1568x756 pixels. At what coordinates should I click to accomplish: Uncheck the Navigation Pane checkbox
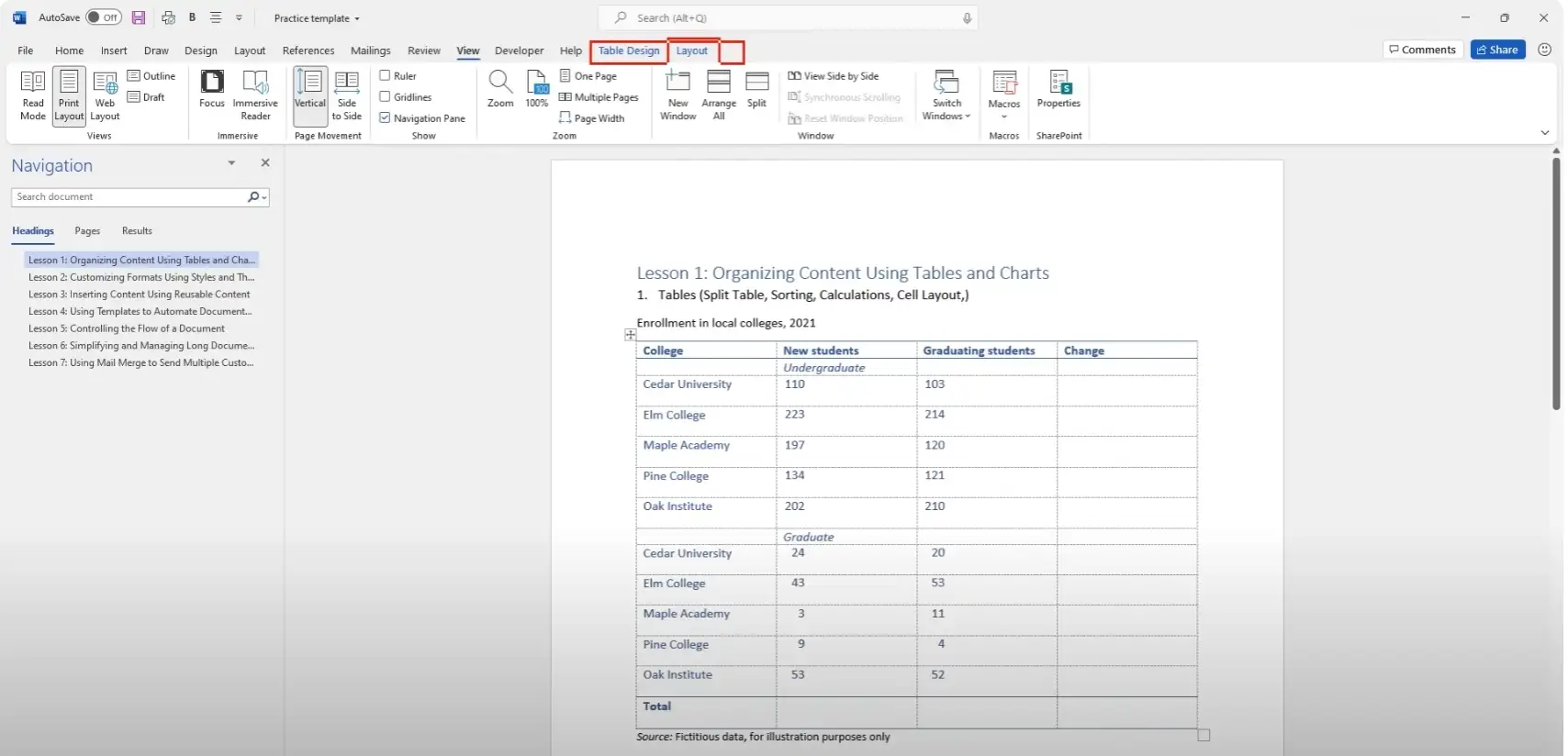click(x=386, y=118)
